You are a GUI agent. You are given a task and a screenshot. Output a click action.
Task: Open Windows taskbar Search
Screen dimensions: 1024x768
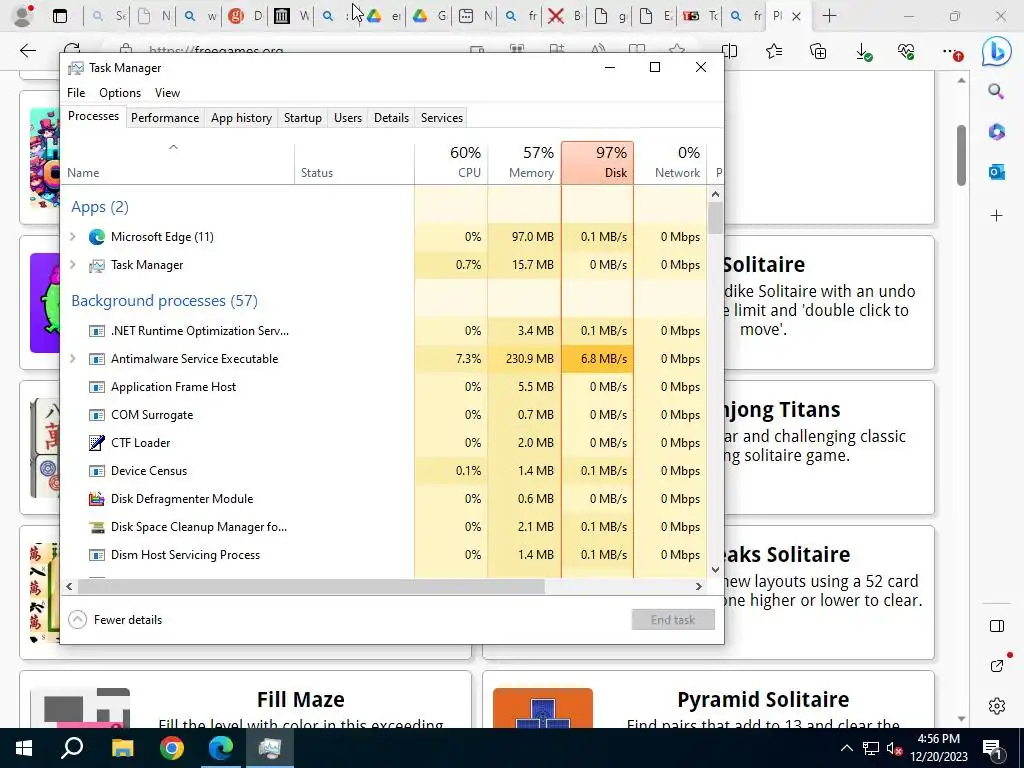coord(72,748)
